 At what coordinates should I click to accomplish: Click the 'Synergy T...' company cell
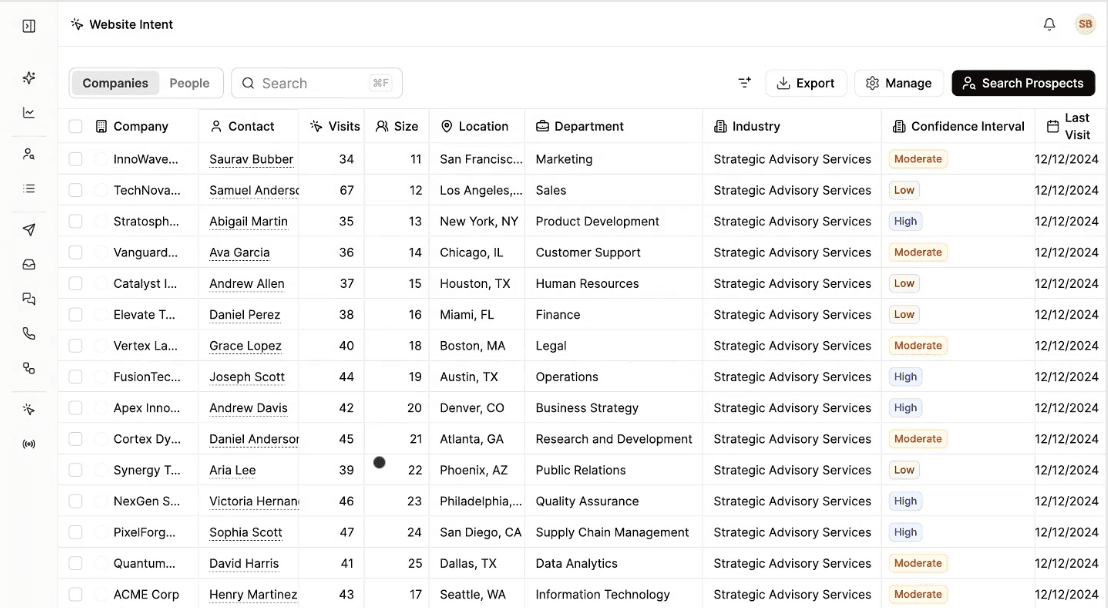(147, 470)
